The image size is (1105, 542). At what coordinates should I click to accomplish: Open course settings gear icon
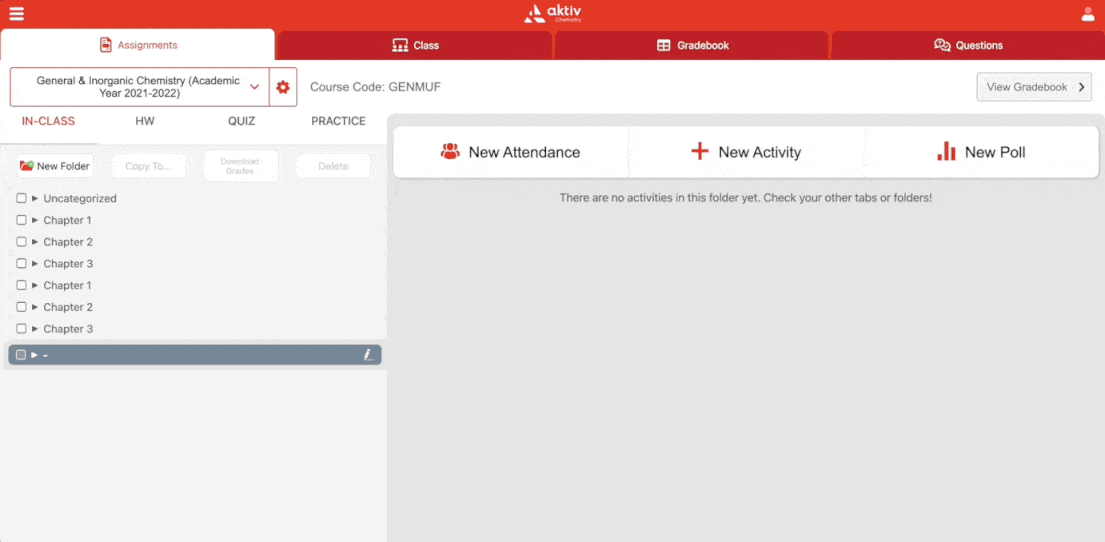point(283,87)
